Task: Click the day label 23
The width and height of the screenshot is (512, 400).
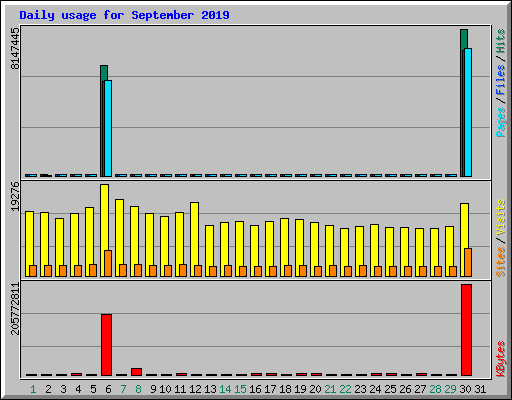Action: [360, 389]
